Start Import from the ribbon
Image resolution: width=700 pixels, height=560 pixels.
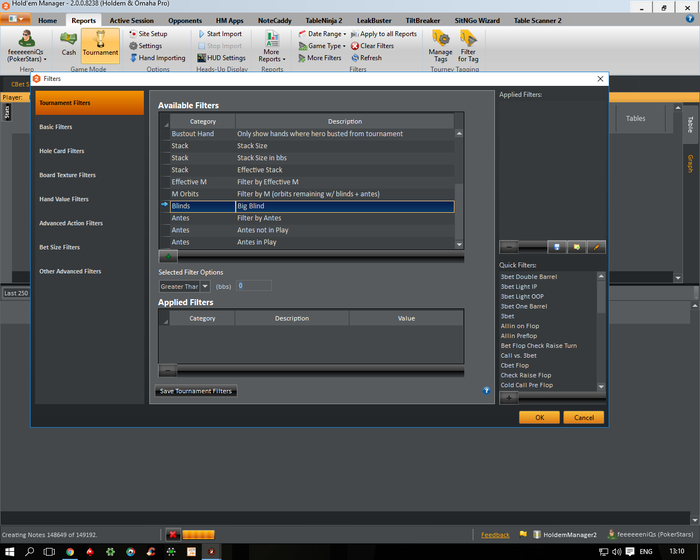click(220, 33)
